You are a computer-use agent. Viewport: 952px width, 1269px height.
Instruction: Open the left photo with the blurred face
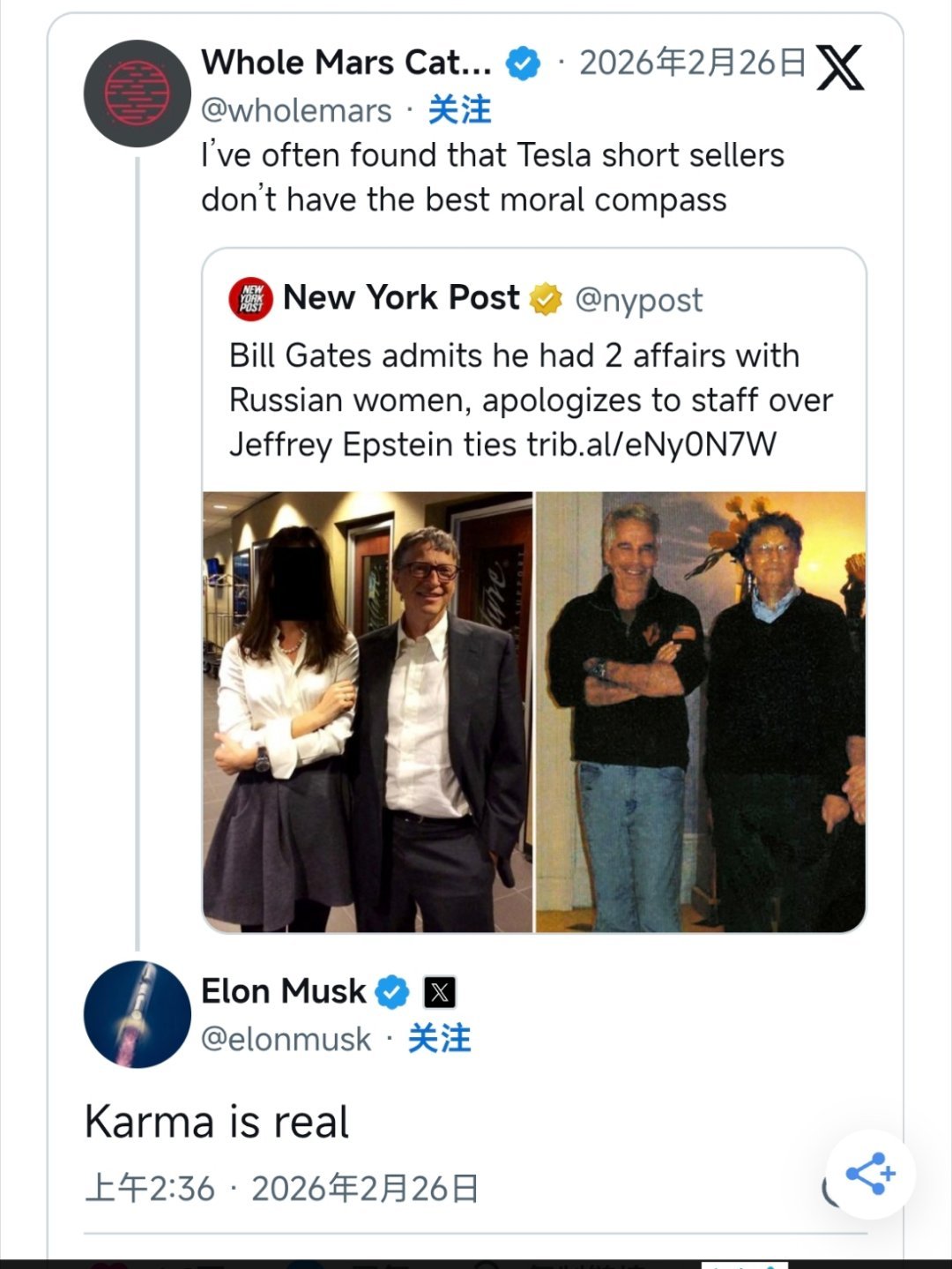pos(368,712)
